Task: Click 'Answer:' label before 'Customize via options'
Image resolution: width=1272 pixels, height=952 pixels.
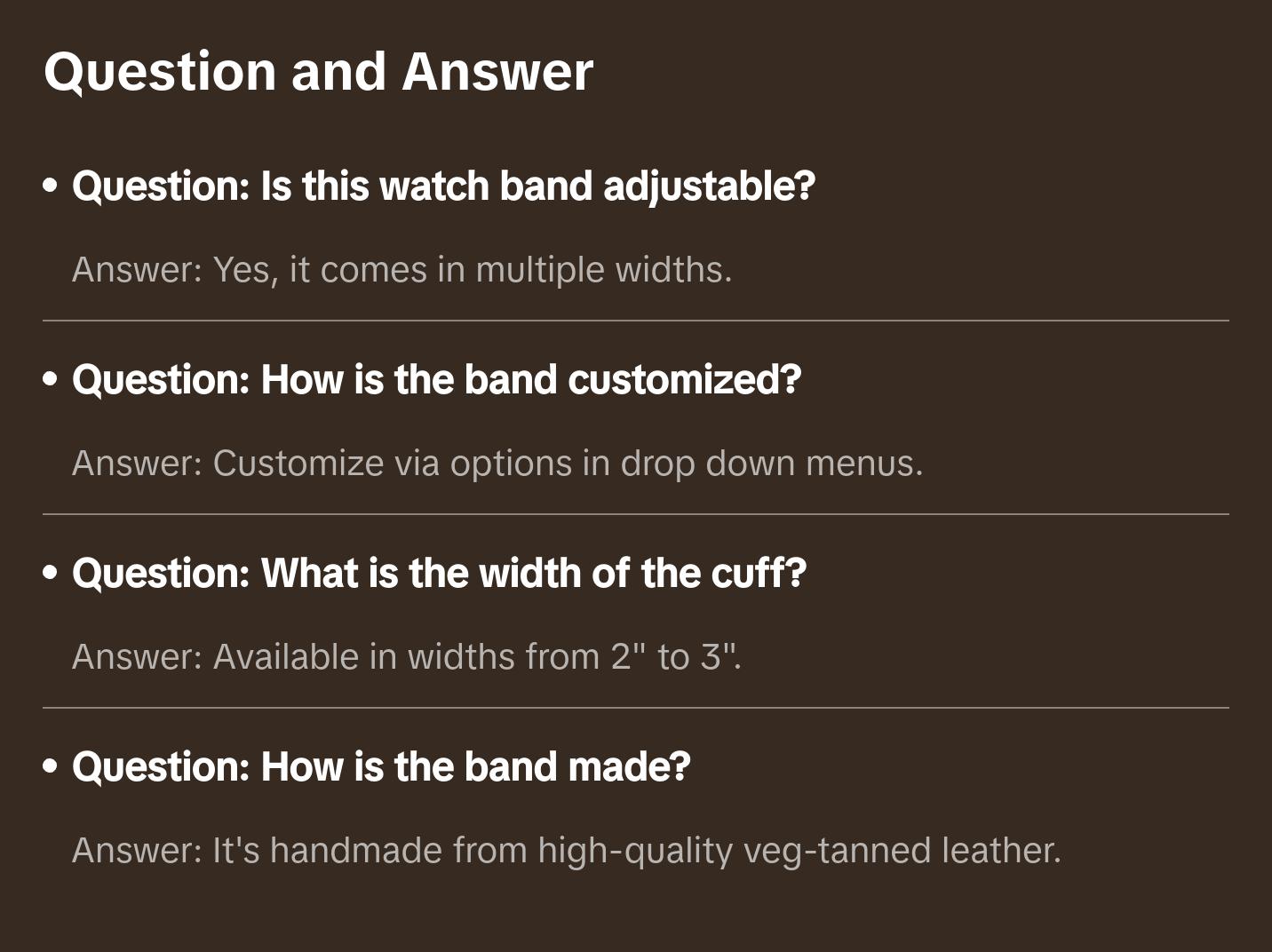Action: click(138, 464)
